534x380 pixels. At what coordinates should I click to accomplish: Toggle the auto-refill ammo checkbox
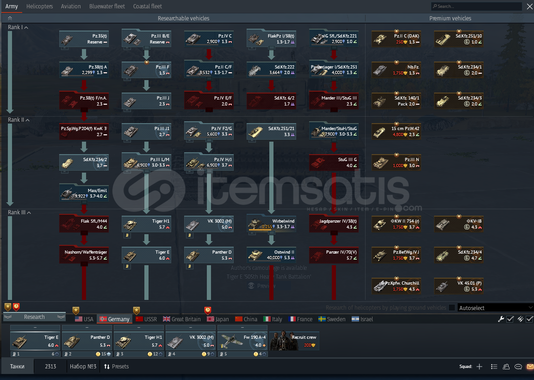pyautogui.click(x=529, y=319)
